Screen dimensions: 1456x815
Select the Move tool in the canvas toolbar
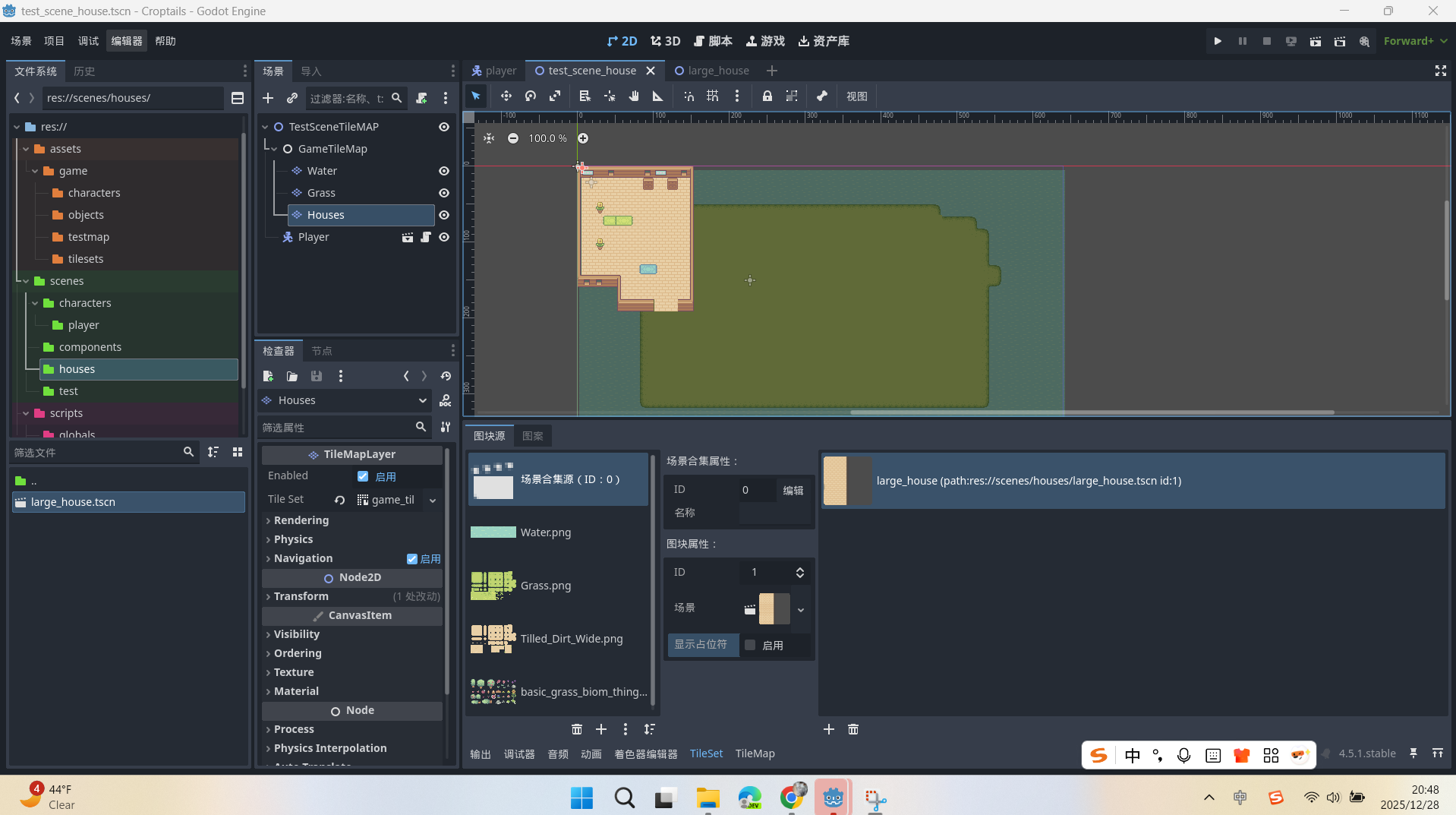pyautogui.click(x=506, y=96)
